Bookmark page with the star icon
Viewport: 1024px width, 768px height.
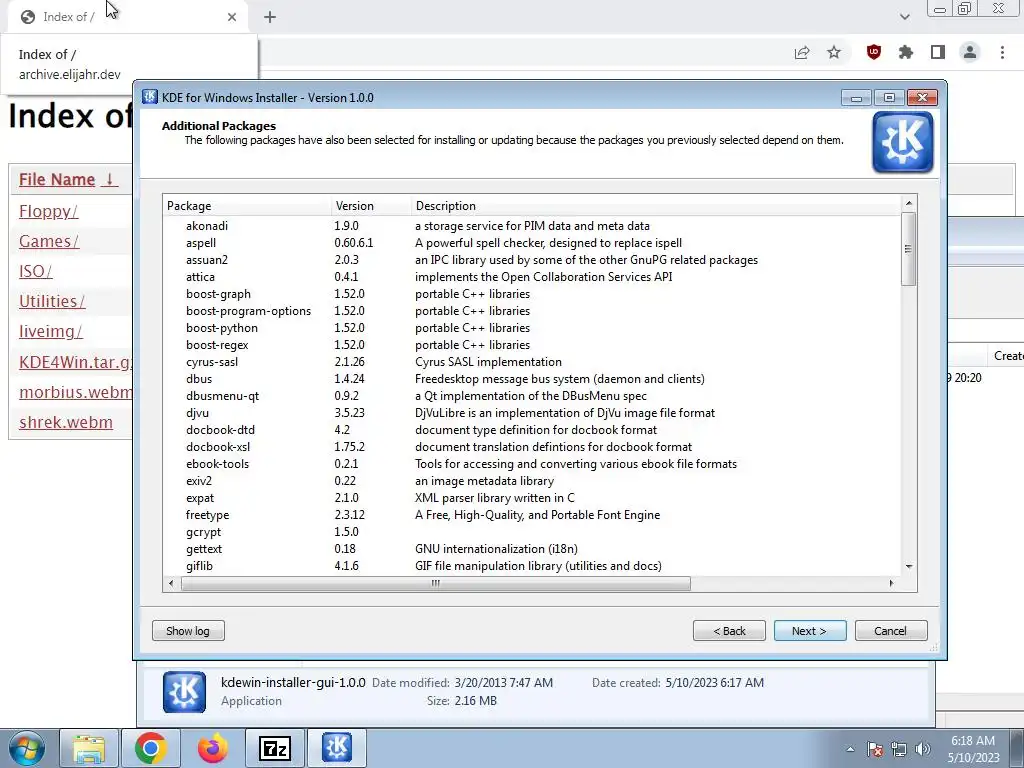point(834,52)
